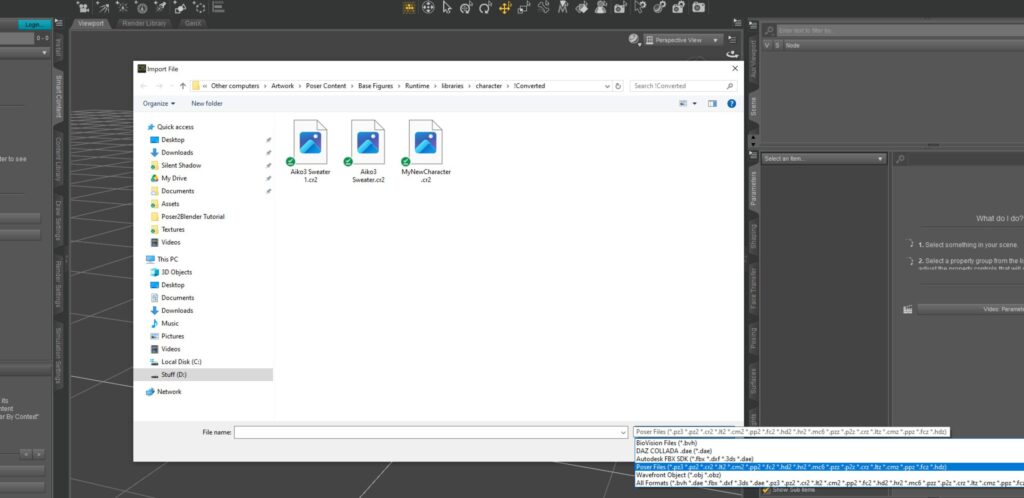This screenshot has height=498, width=1024.
Task: Select Local Disk (C:) in sidebar
Action: click(181, 362)
